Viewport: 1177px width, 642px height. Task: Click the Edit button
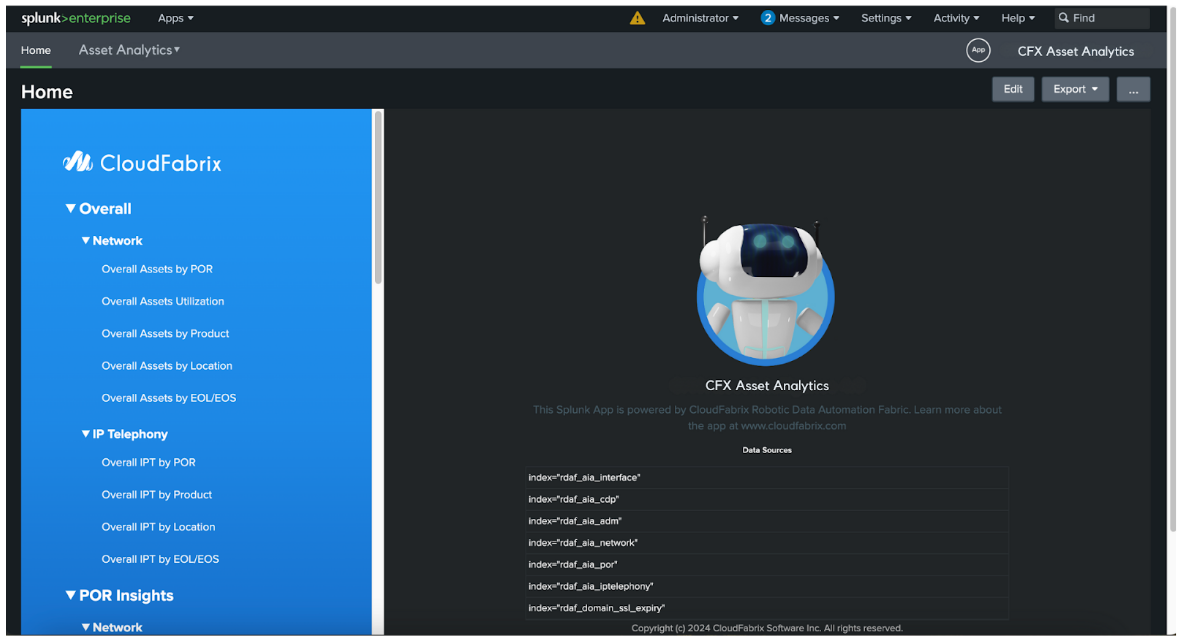(x=1013, y=89)
